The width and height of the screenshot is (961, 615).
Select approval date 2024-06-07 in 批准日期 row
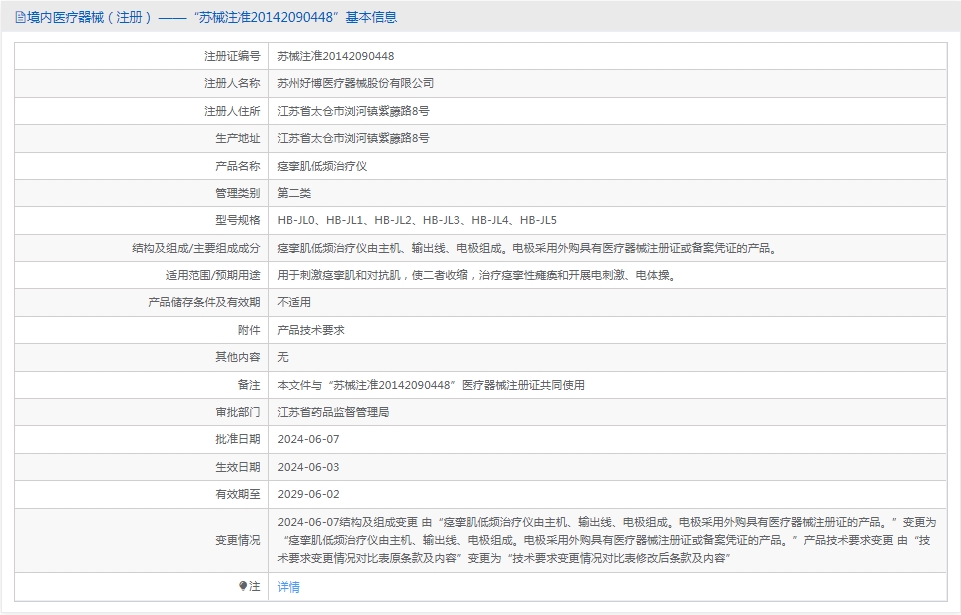click(x=308, y=439)
